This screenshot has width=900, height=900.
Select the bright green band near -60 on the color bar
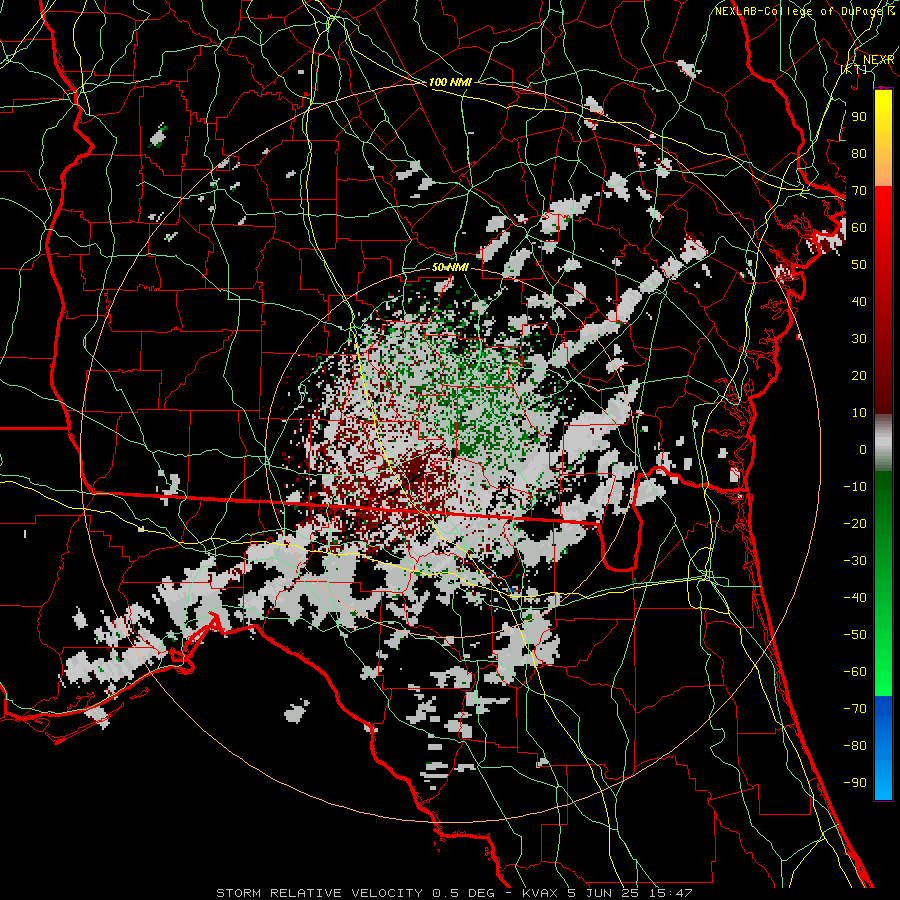tap(883, 677)
